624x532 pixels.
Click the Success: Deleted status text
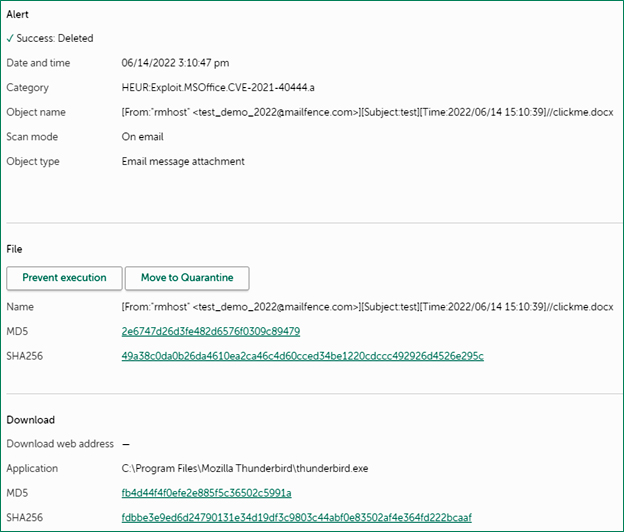pos(55,39)
